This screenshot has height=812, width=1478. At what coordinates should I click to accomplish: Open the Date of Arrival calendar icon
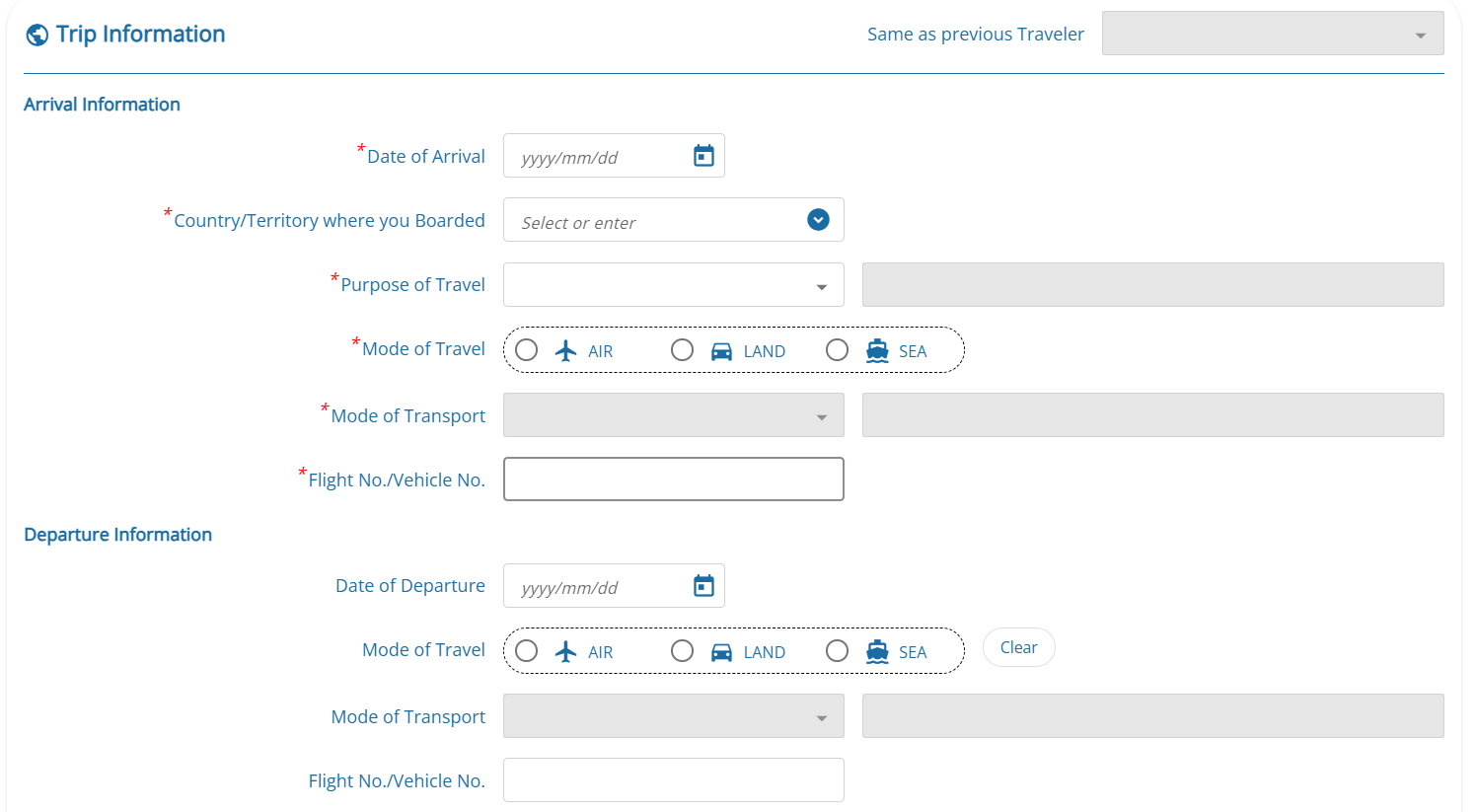[x=703, y=156]
